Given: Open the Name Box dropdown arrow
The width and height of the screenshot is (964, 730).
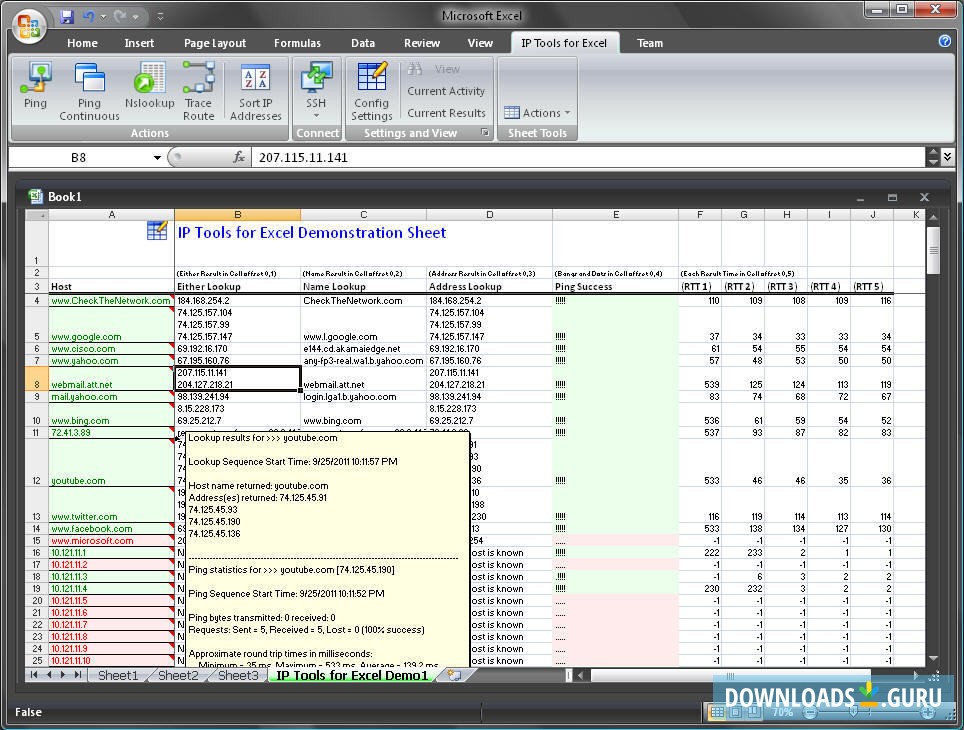Looking at the screenshot, I should [157, 158].
